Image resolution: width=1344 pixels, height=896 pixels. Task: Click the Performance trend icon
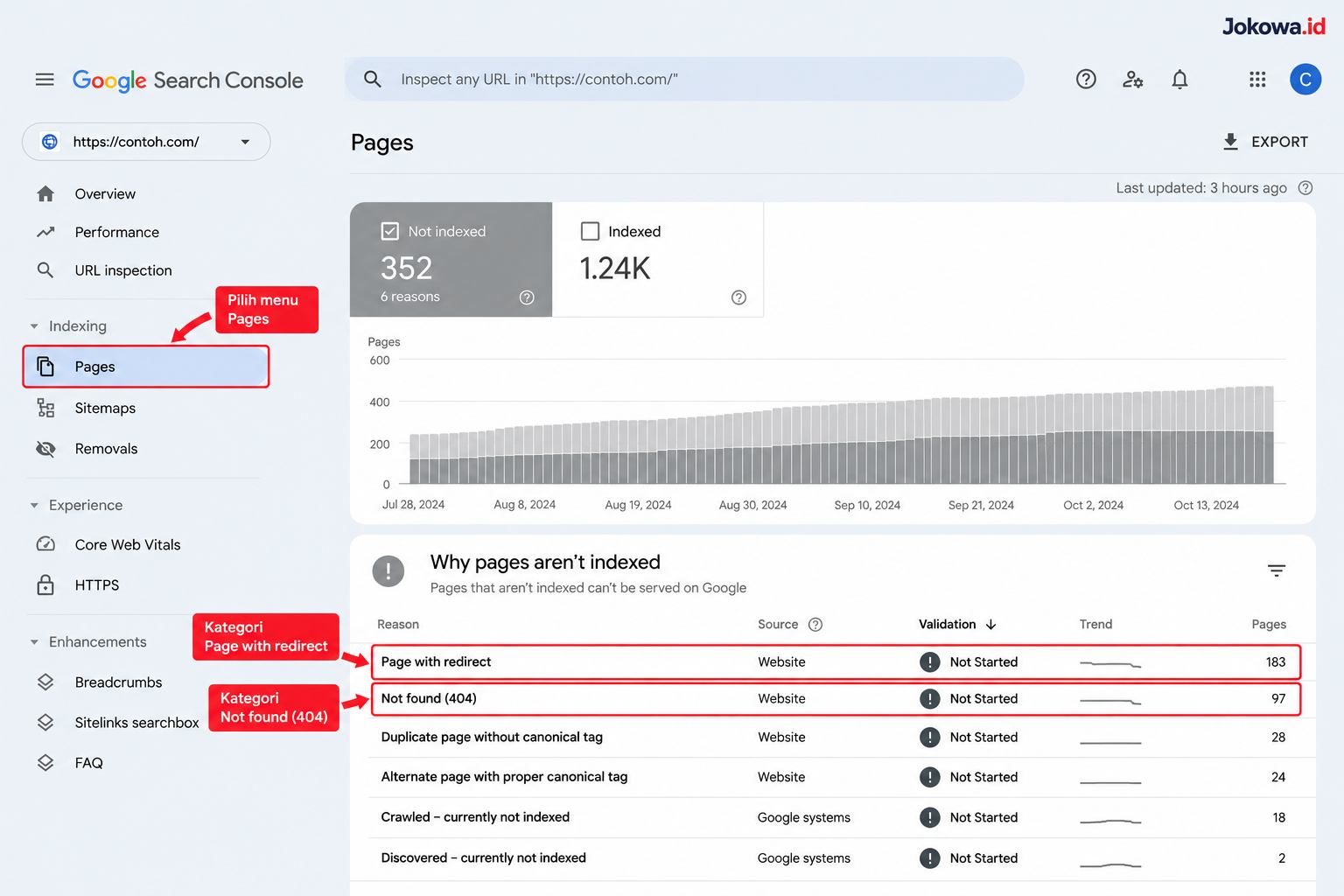pos(45,232)
